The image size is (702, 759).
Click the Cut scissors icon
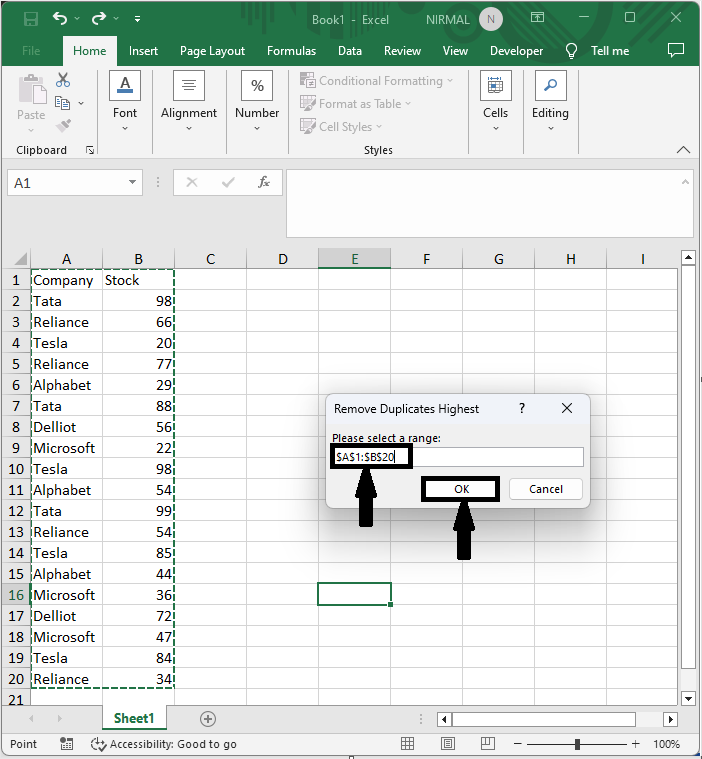63,80
